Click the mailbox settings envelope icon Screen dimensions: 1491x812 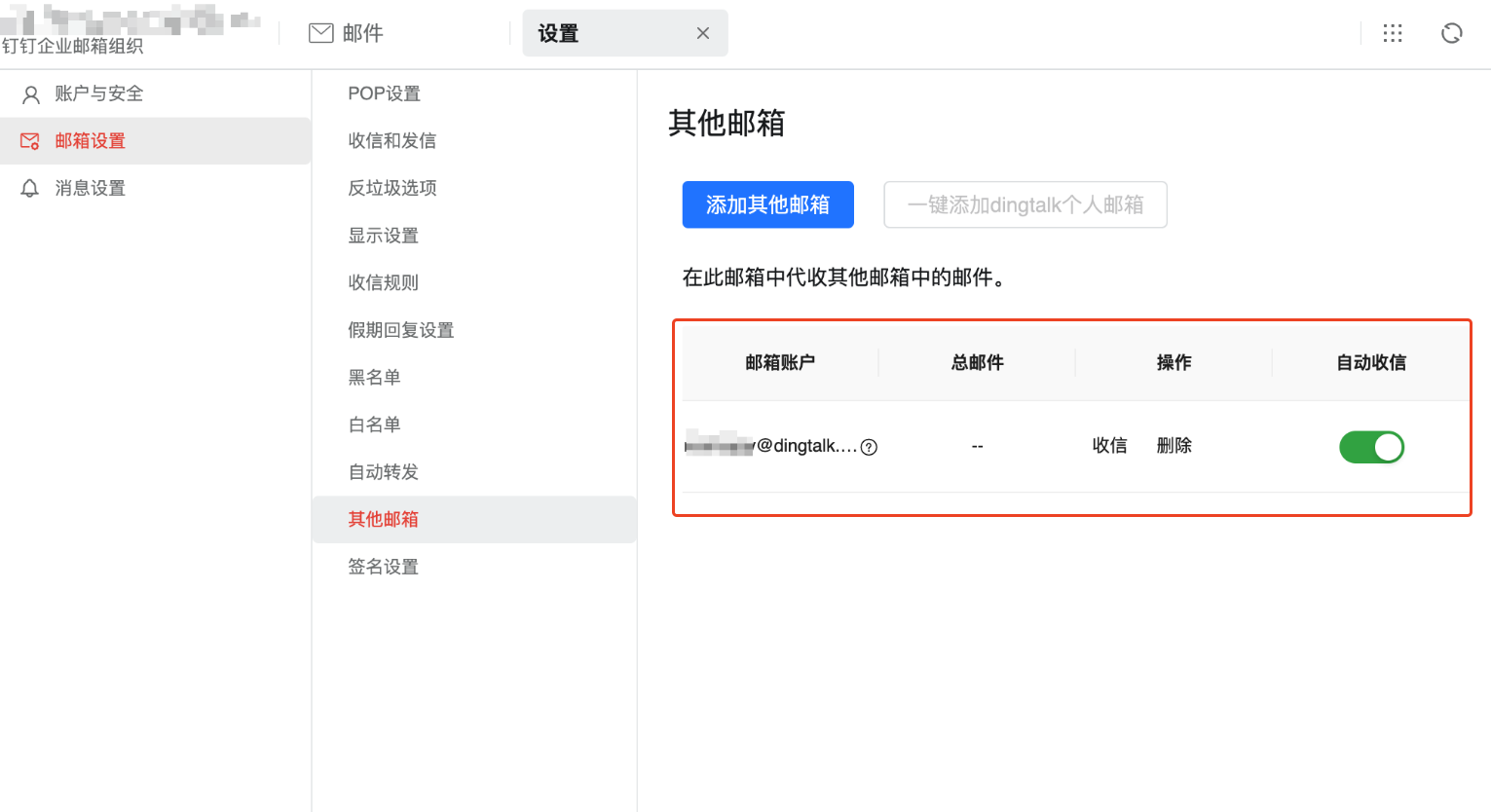click(30, 141)
